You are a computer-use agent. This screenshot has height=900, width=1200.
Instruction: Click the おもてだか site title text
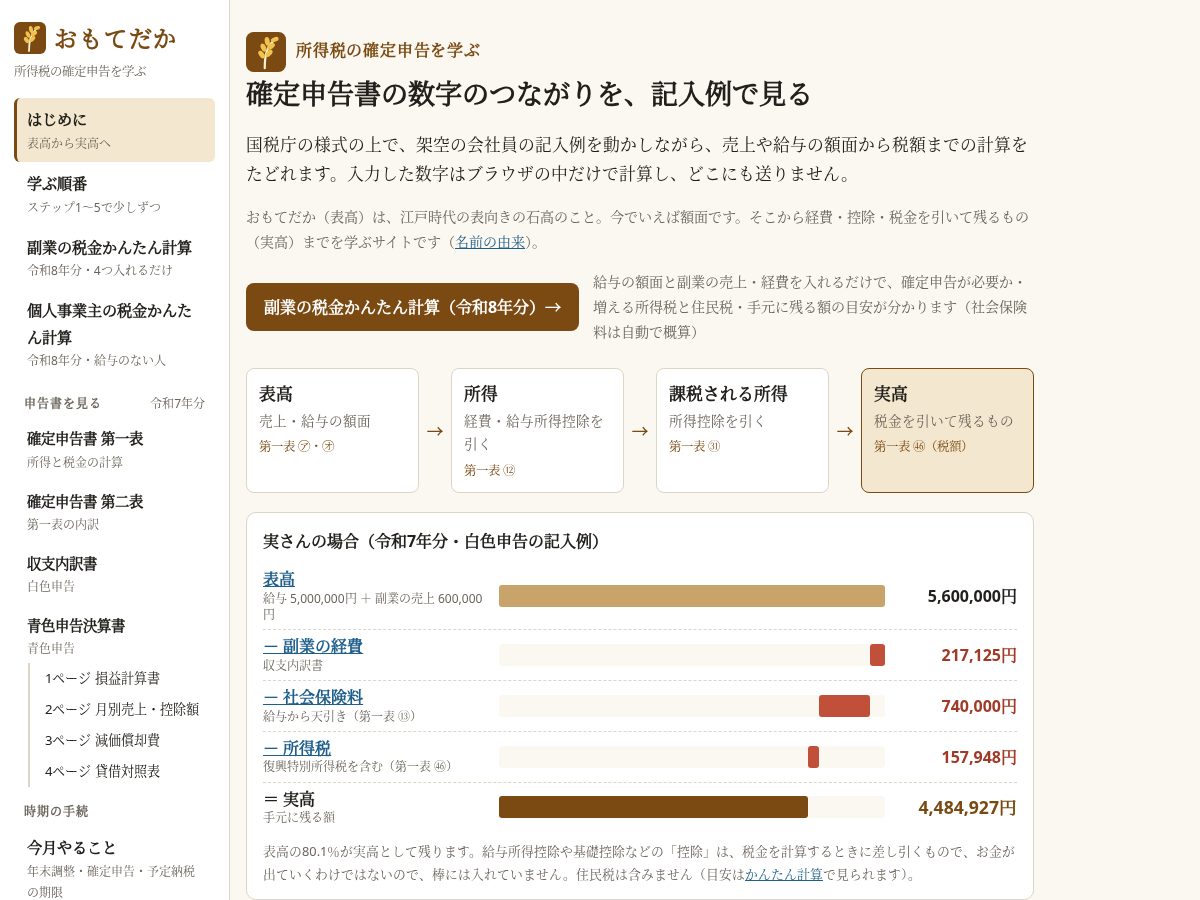point(115,38)
